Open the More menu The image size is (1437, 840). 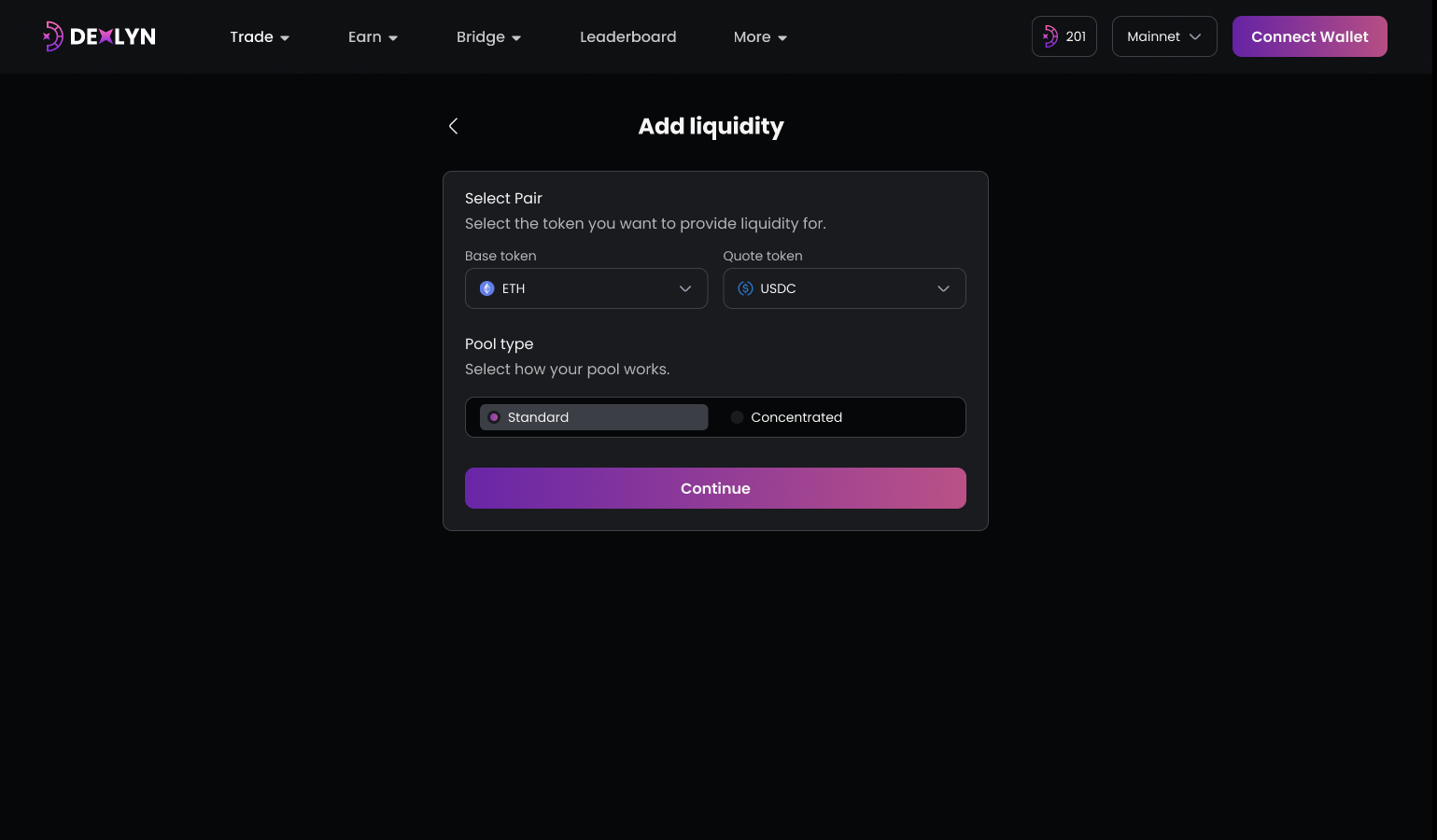pyautogui.click(x=759, y=36)
